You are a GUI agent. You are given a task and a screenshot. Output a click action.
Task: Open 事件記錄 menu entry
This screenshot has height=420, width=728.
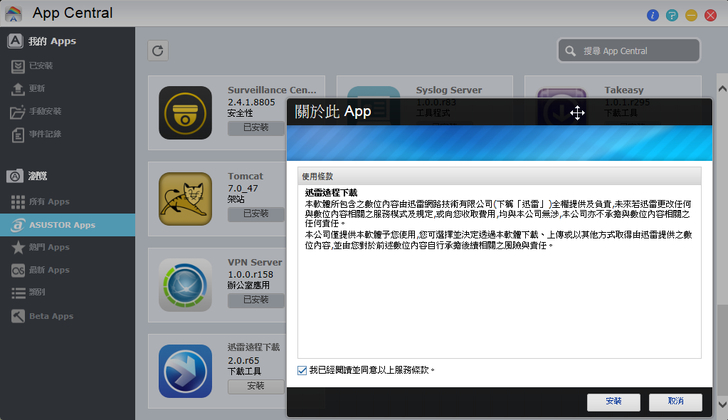67,135
